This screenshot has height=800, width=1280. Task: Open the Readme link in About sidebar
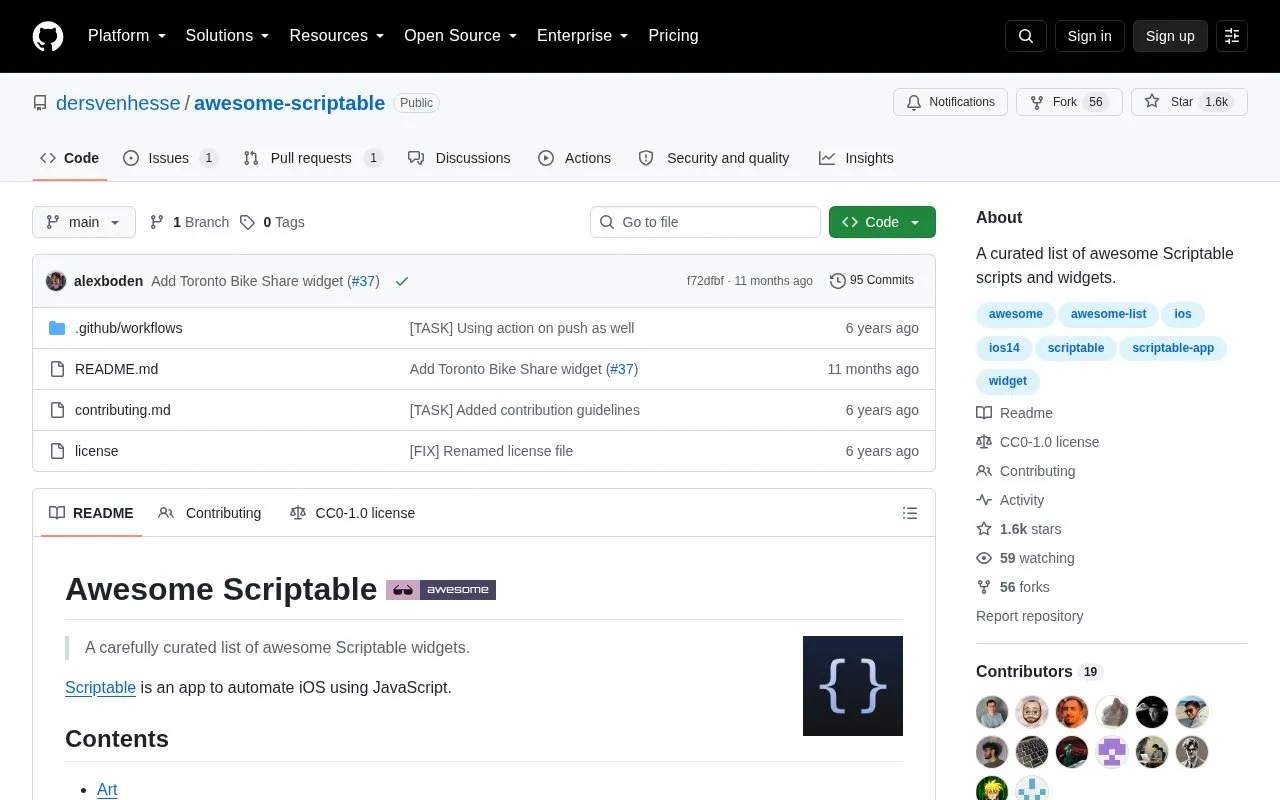pos(1015,413)
